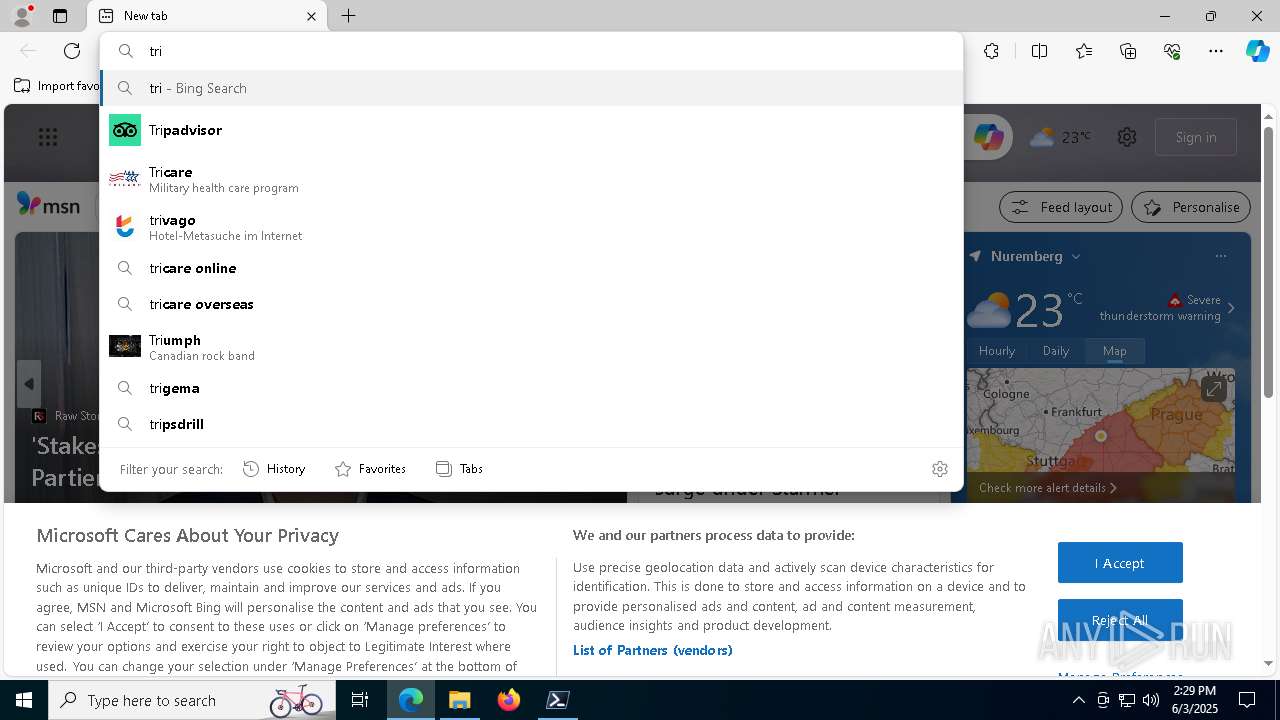The width and height of the screenshot is (1280, 720).
Task: Show hidden system tray icons
Action: pyautogui.click(x=1079, y=700)
